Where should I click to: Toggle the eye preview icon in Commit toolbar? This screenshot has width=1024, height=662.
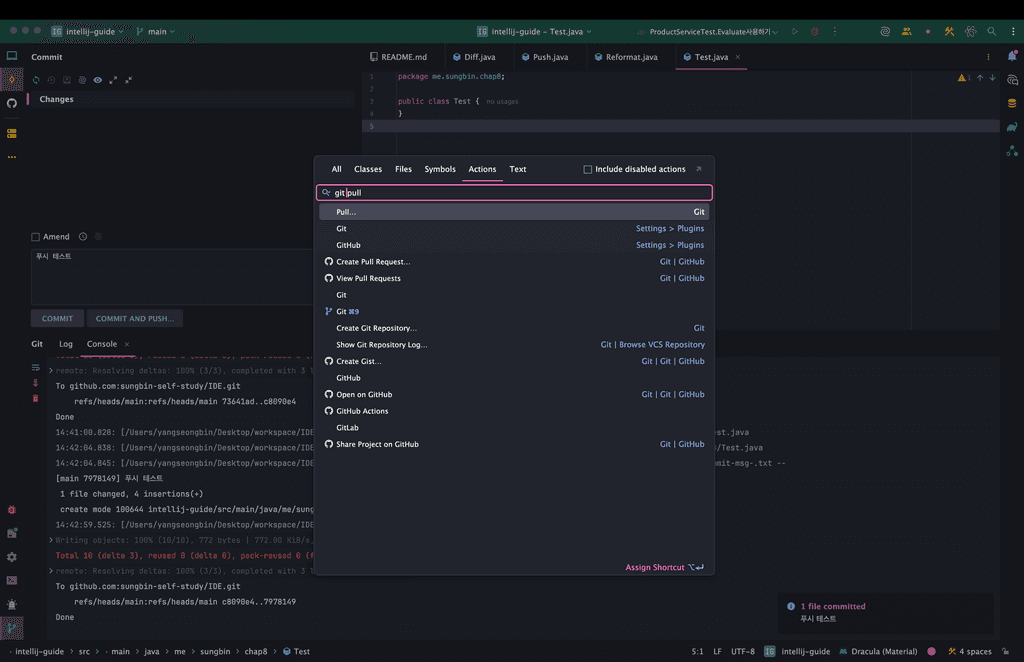[x=97, y=80]
